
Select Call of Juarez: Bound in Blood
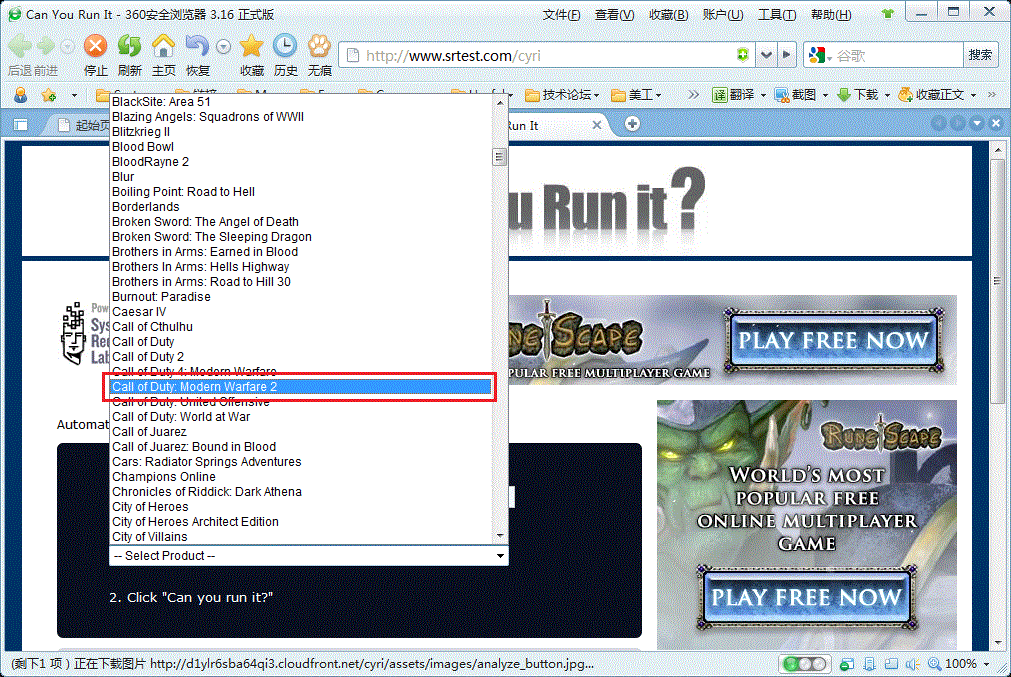point(300,447)
